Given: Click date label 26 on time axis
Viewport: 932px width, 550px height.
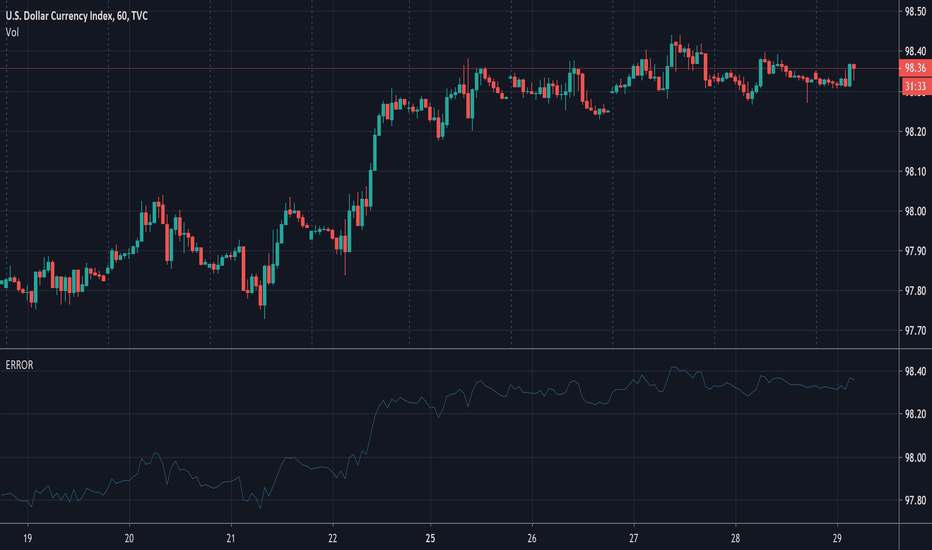Looking at the screenshot, I should 532,539.
